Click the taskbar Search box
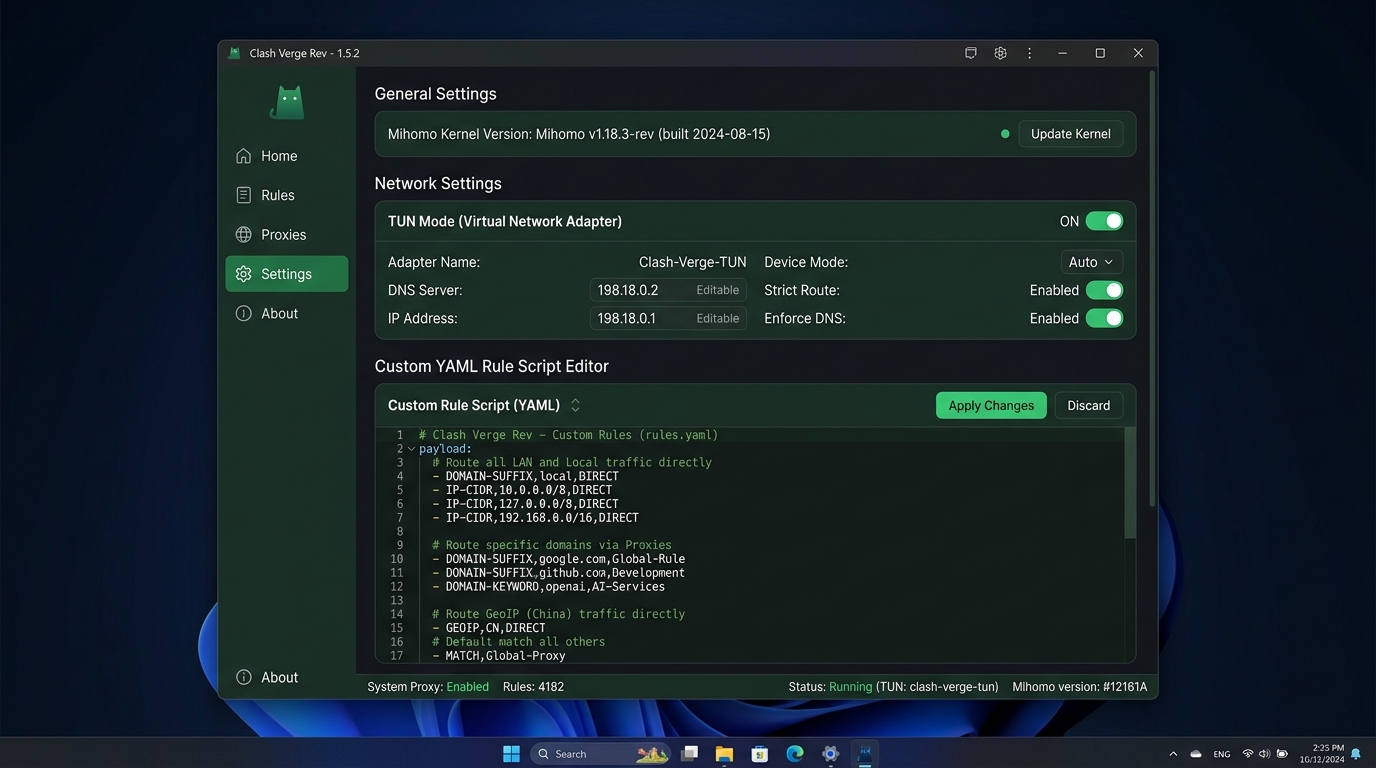Screen dimensions: 1376x768 (x=599, y=754)
